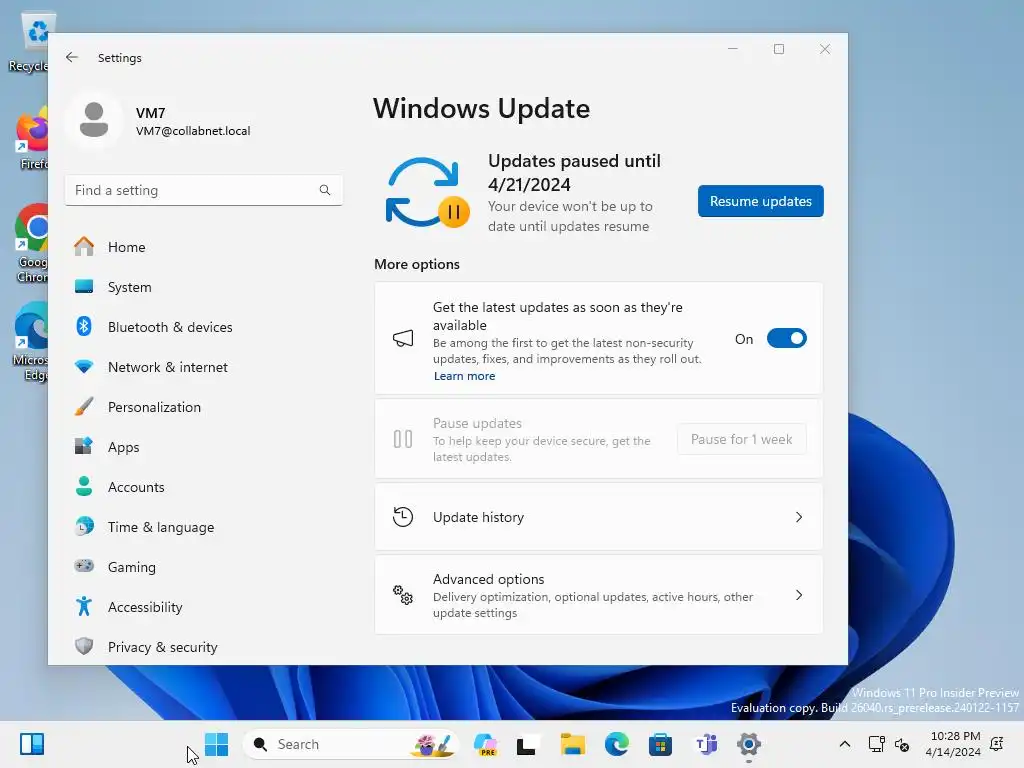Go to Home settings page
The width and height of the screenshot is (1024, 768).
[204, 247]
